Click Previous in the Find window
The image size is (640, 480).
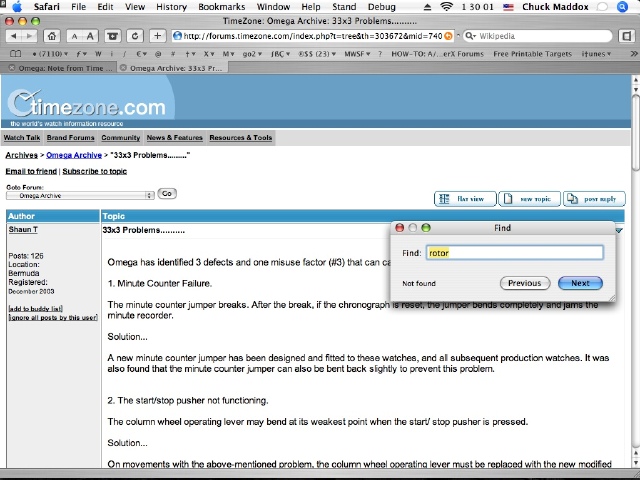pyautogui.click(x=525, y=283)
